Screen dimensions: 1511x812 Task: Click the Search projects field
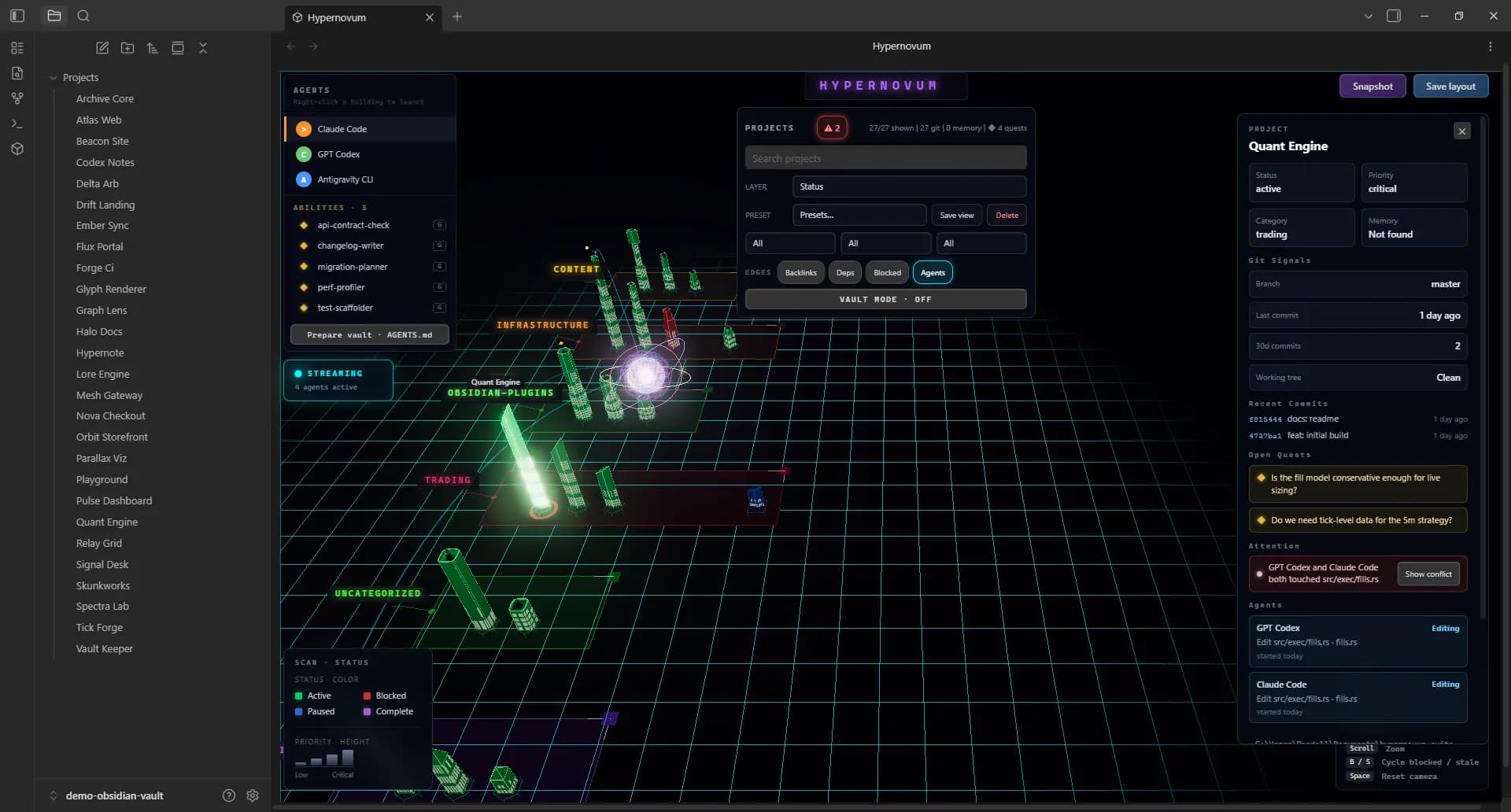885,158
